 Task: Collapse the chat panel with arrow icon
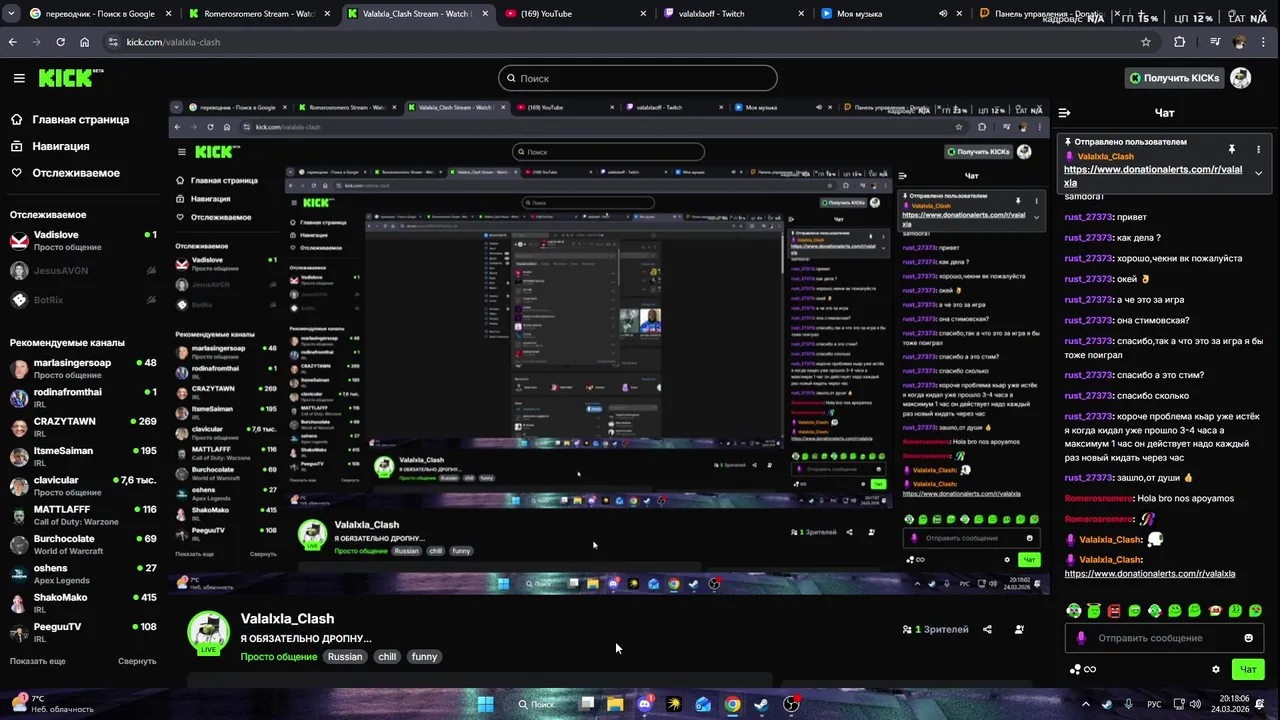pos(1064,113)
